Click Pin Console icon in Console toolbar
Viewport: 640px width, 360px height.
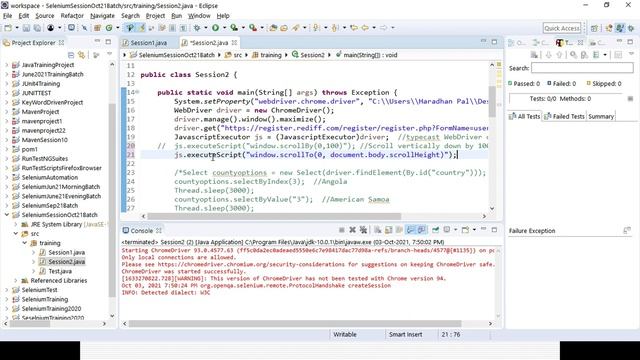point(436,230)
